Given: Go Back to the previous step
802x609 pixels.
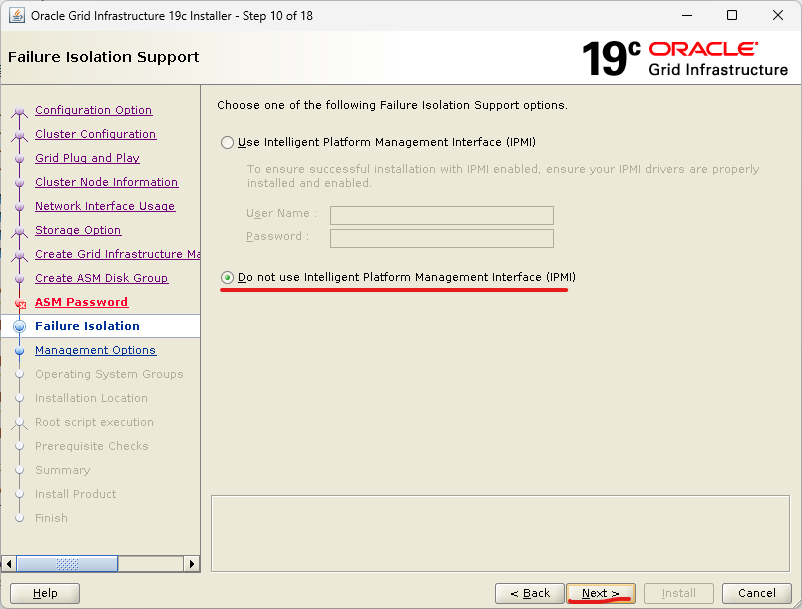Looking at the screenshot, I should [x=530, y=593].
